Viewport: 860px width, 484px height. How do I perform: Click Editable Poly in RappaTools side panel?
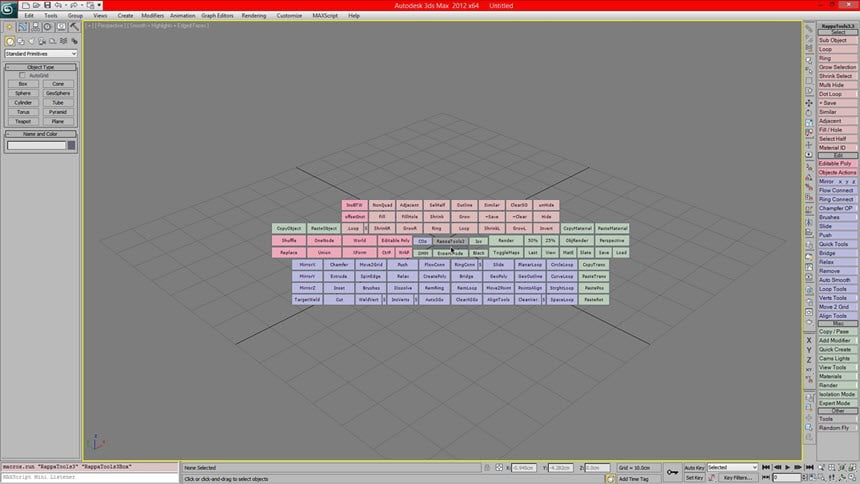click(837, 164)
